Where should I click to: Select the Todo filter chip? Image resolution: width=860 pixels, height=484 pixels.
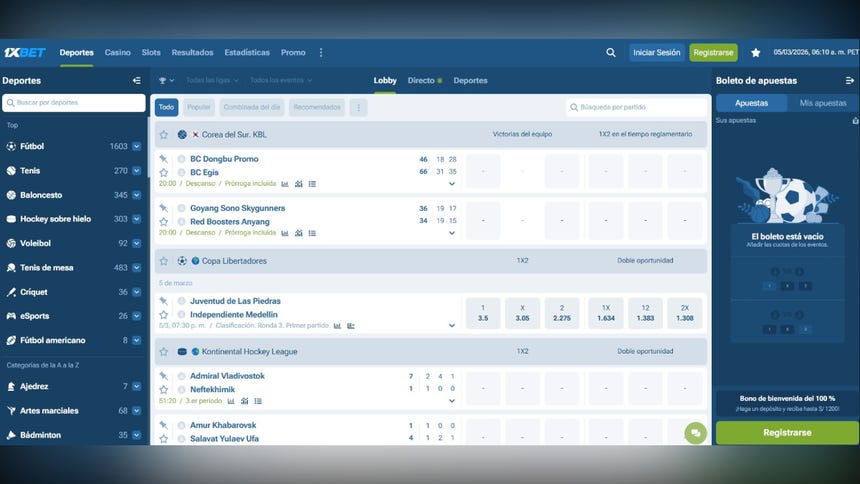[x=166, y=108]
